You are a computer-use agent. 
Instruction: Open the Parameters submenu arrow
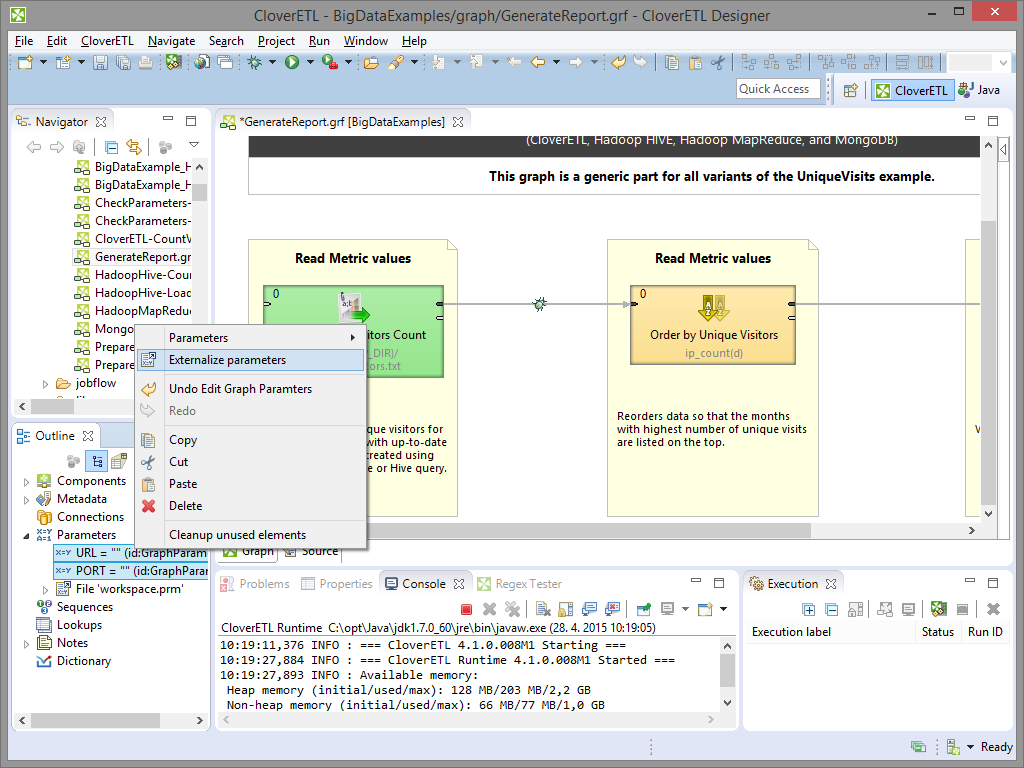[x=352, y=338]
